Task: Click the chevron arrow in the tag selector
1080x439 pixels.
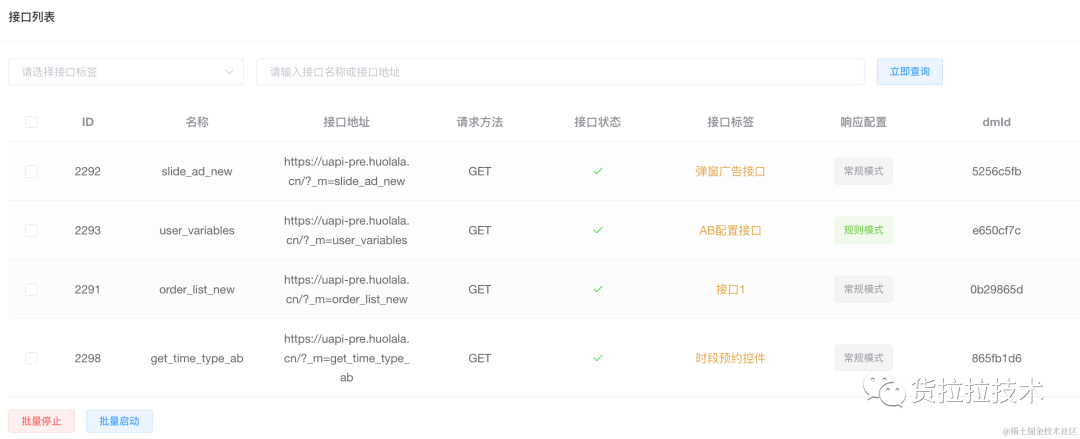Action: coord(229,72)
